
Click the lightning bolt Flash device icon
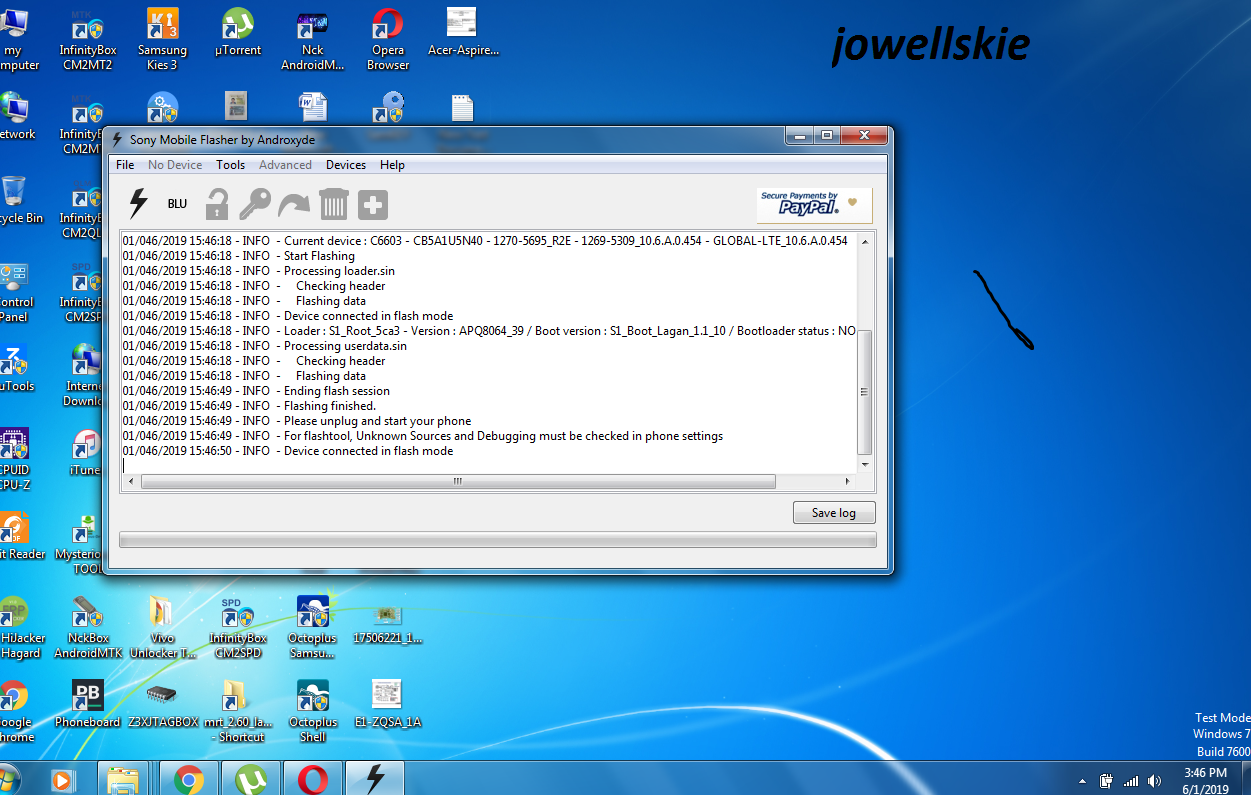138,204
